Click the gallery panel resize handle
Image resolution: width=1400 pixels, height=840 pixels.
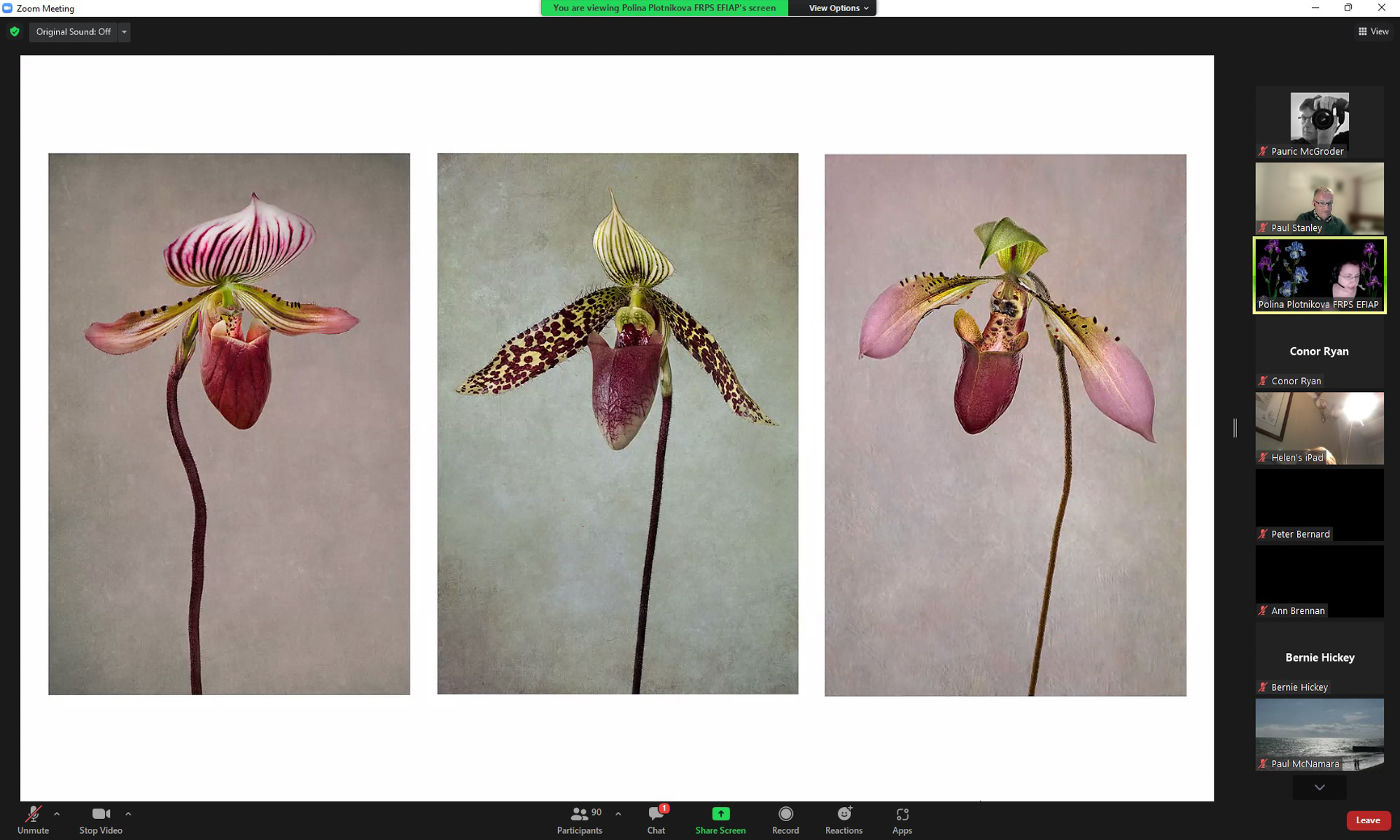(x=1235, y=428)
